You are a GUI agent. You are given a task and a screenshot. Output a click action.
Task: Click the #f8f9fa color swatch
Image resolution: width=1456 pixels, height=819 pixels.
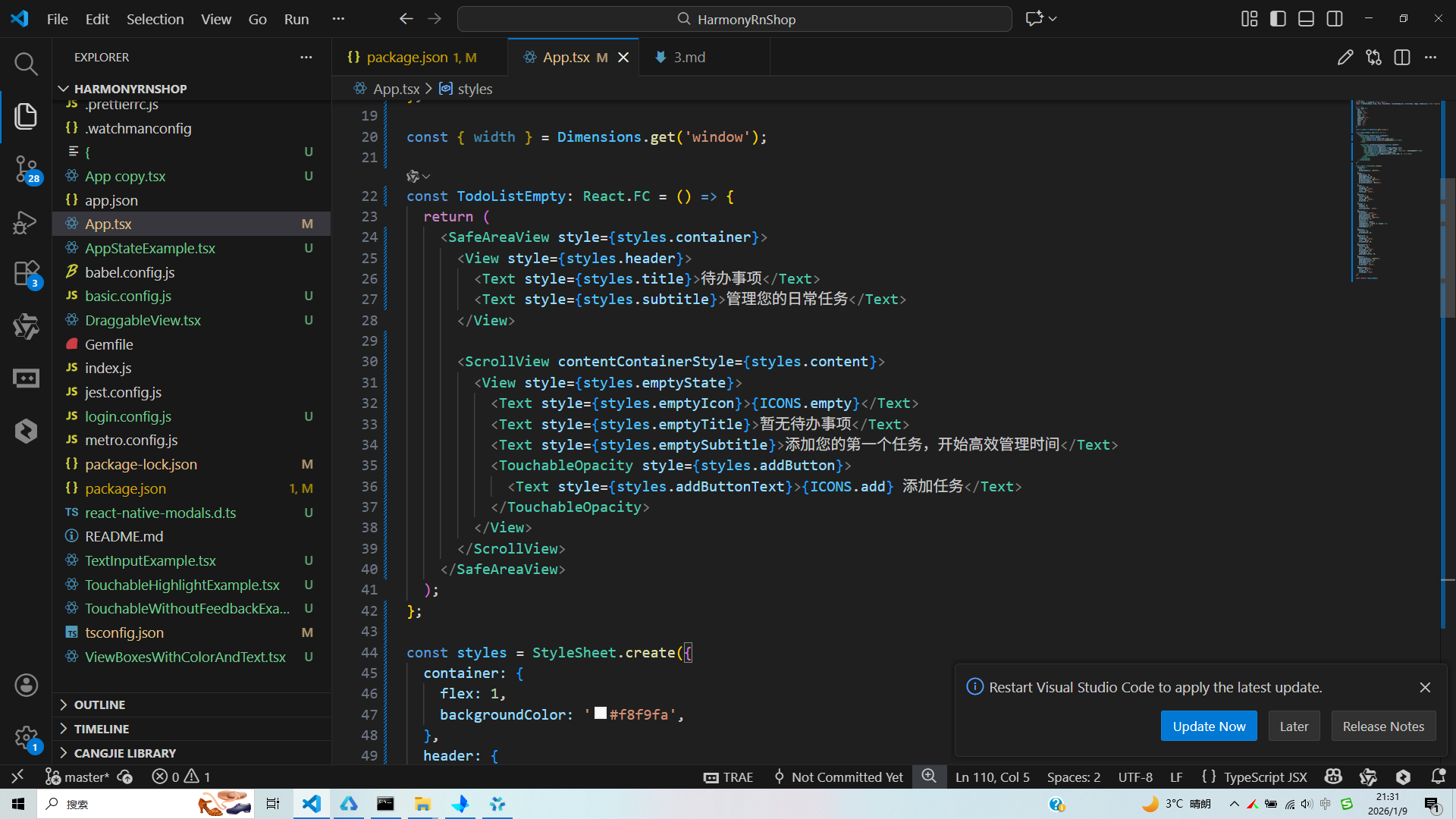point(601,714)
